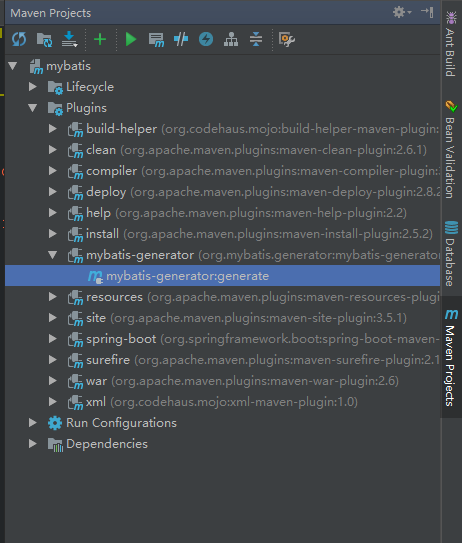Open Maven Projects panel gear menu
This screenshot has width=462, height=543.
pos(402,12)
